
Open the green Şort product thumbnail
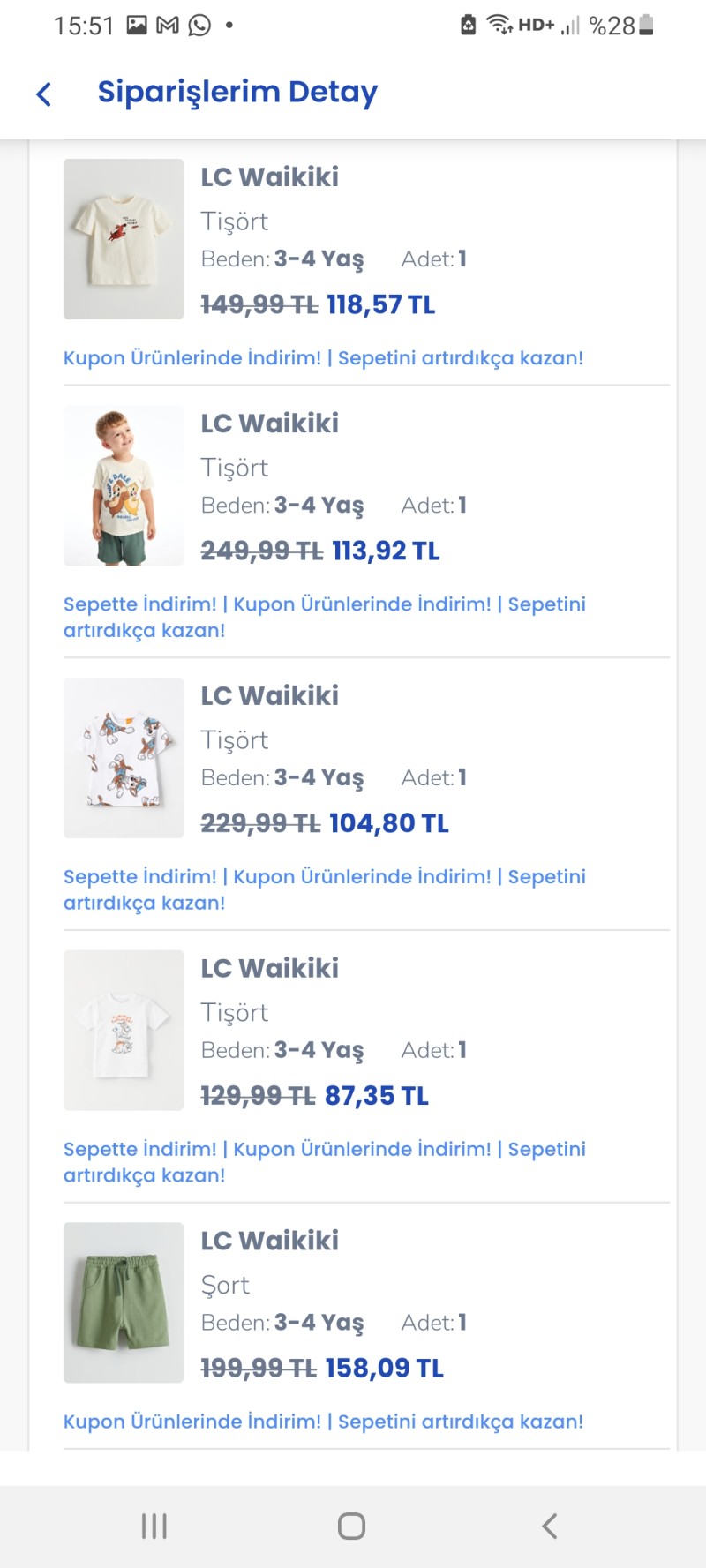tap(124, 1302)
